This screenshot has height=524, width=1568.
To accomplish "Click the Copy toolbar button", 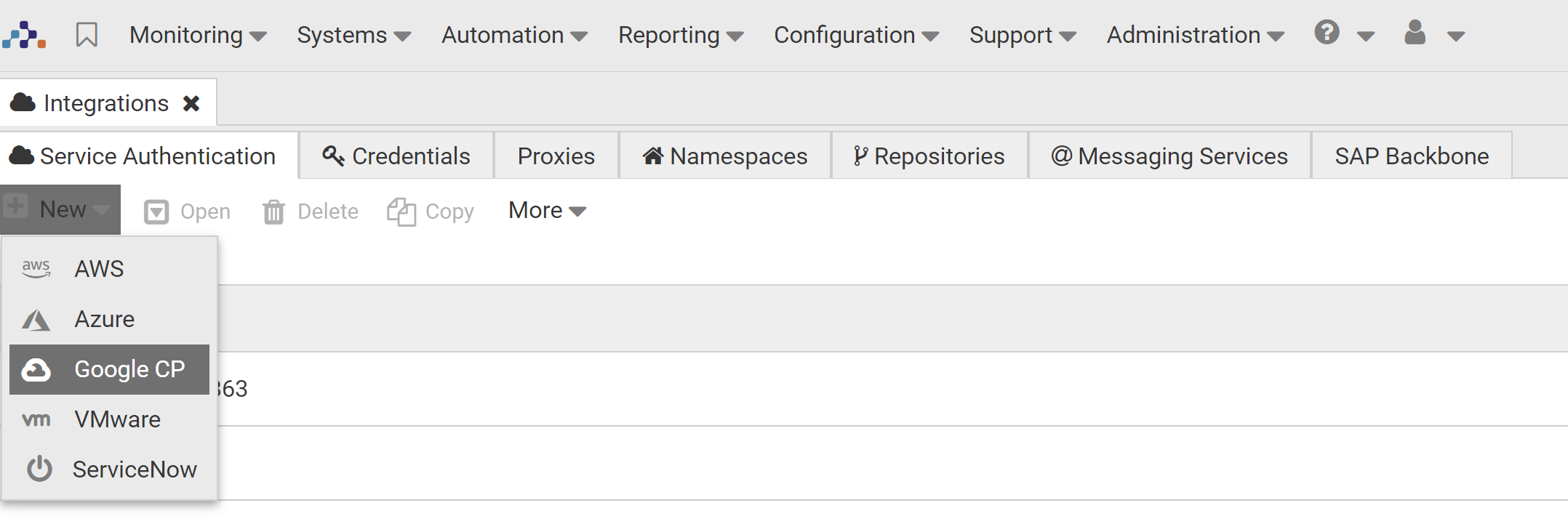I will (430, 210).
